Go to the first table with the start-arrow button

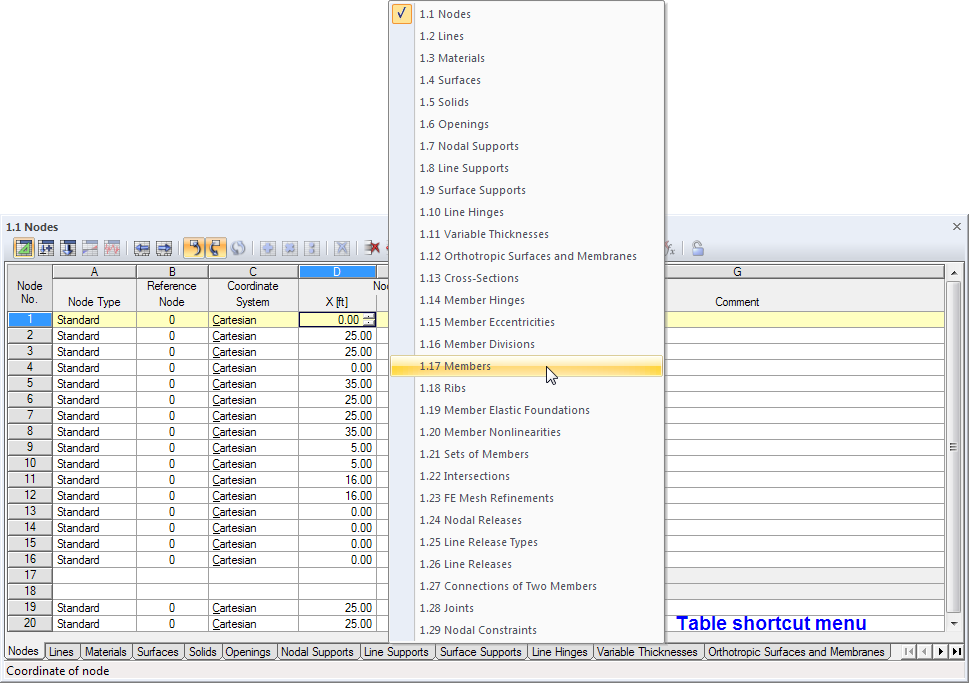coord(909,651)
